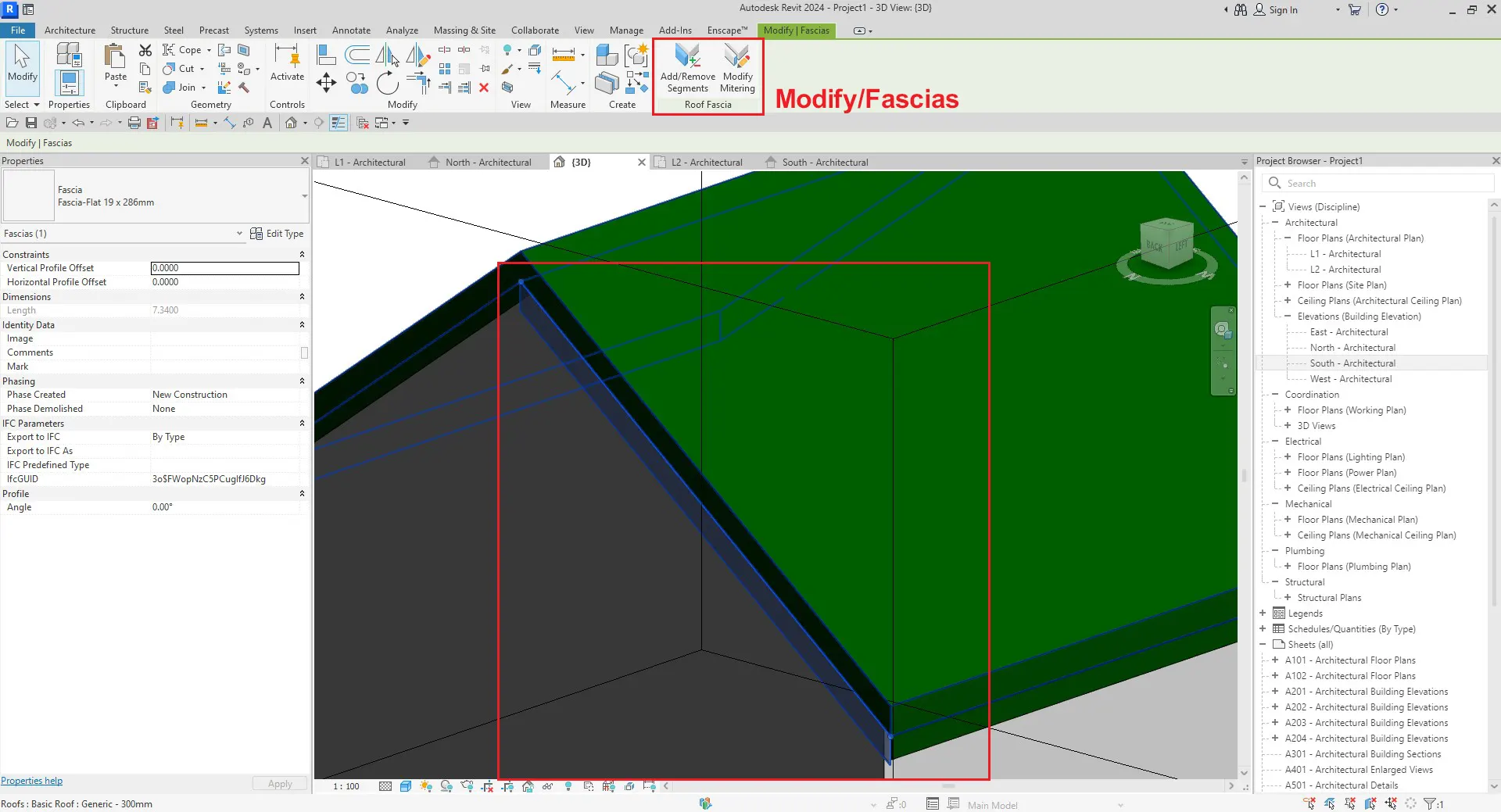Click the Modify Mitering tool
This screenshot has height=812, width=1501.
[737, 68]
